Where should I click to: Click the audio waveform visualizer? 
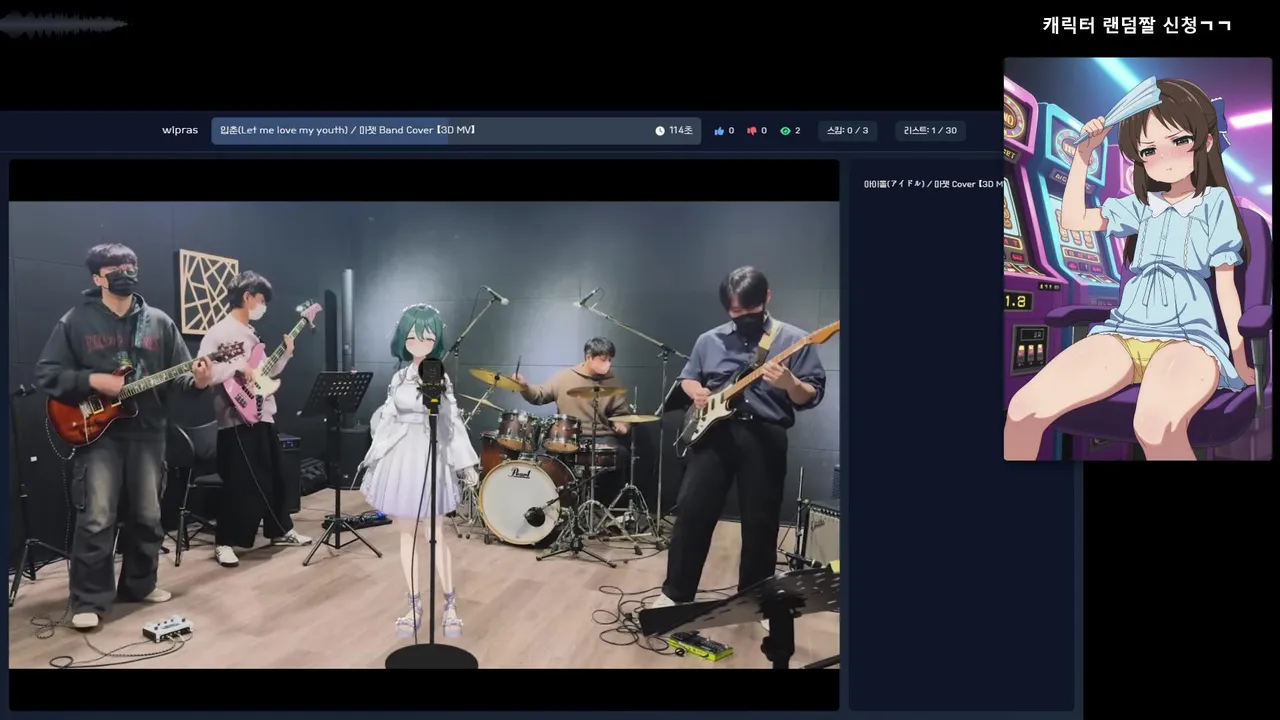click(63, 25)
